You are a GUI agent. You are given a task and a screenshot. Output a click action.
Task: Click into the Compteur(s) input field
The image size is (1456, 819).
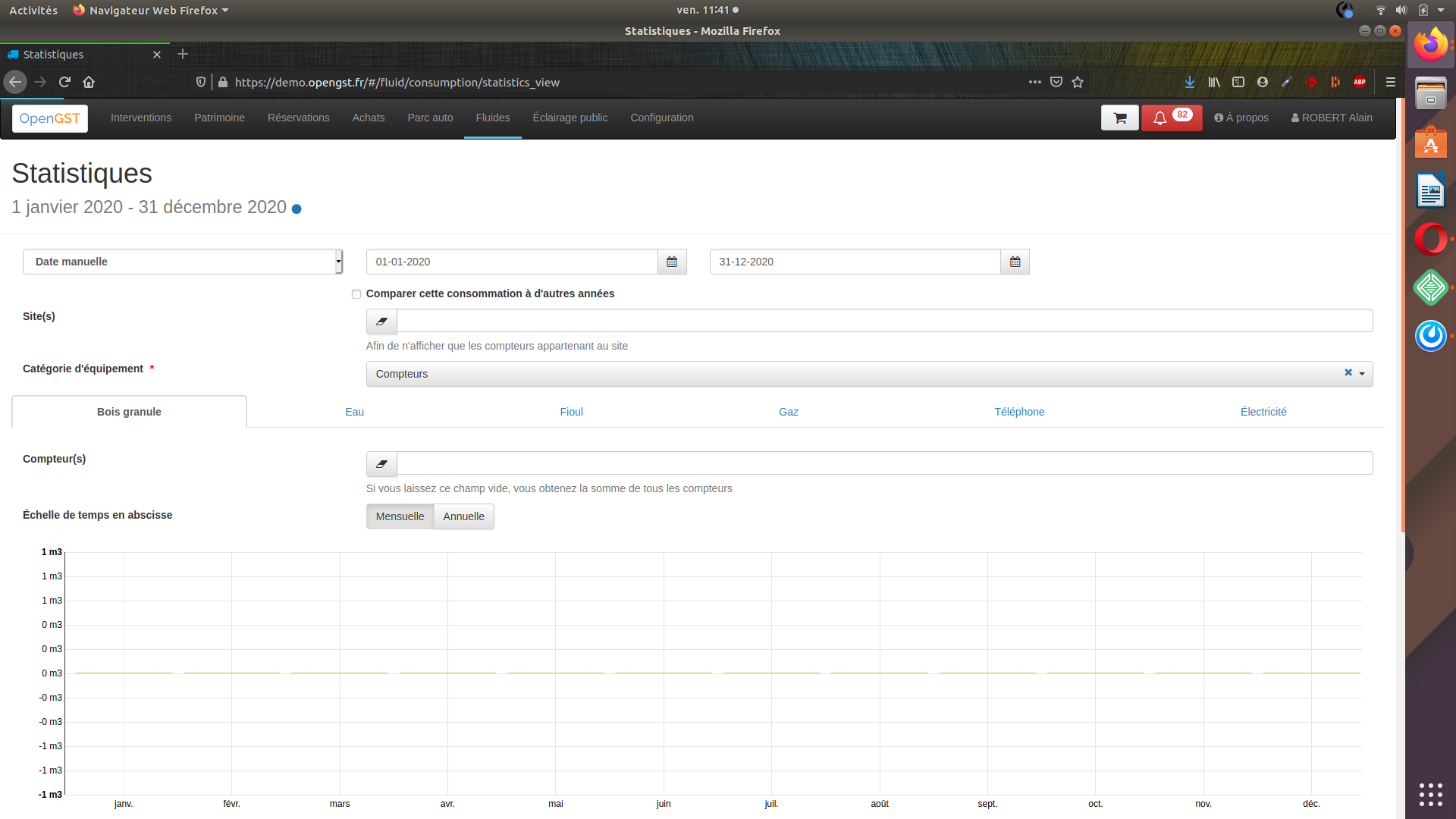pos(883,463)
